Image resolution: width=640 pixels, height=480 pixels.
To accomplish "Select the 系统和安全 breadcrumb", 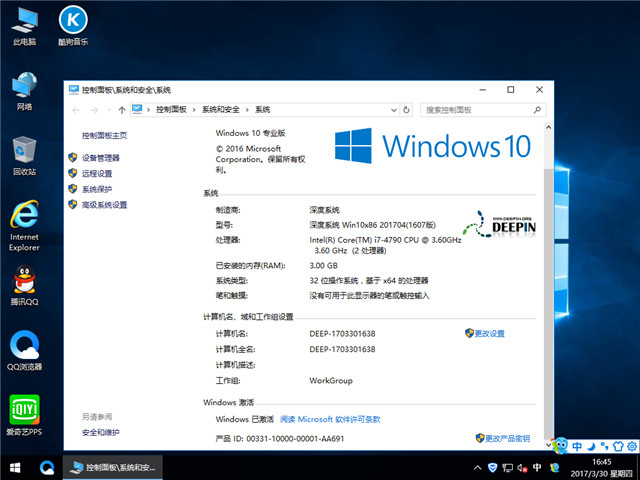I will pos(220,109).
